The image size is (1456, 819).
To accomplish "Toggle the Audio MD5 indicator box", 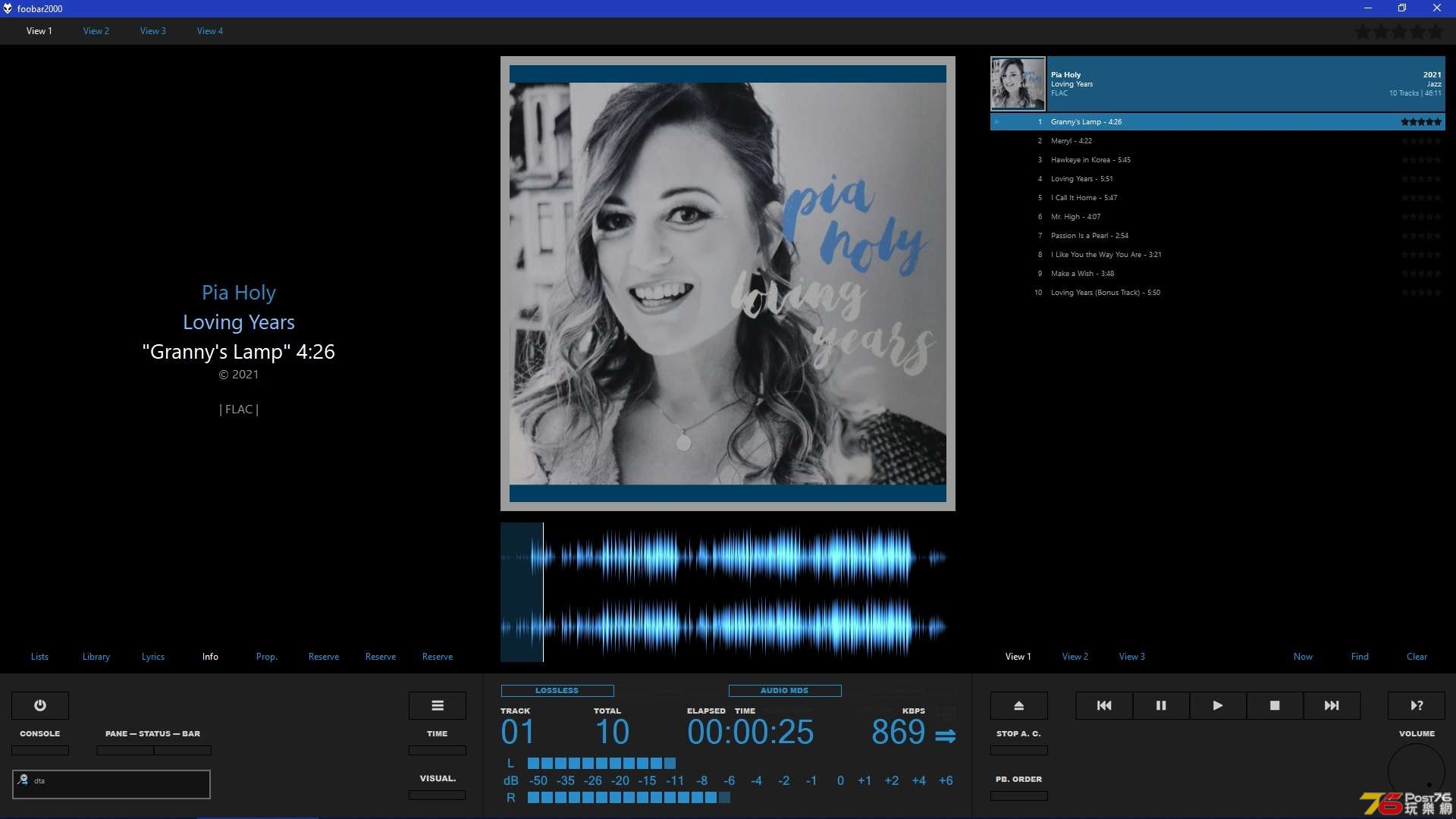I will pos(785,691).
